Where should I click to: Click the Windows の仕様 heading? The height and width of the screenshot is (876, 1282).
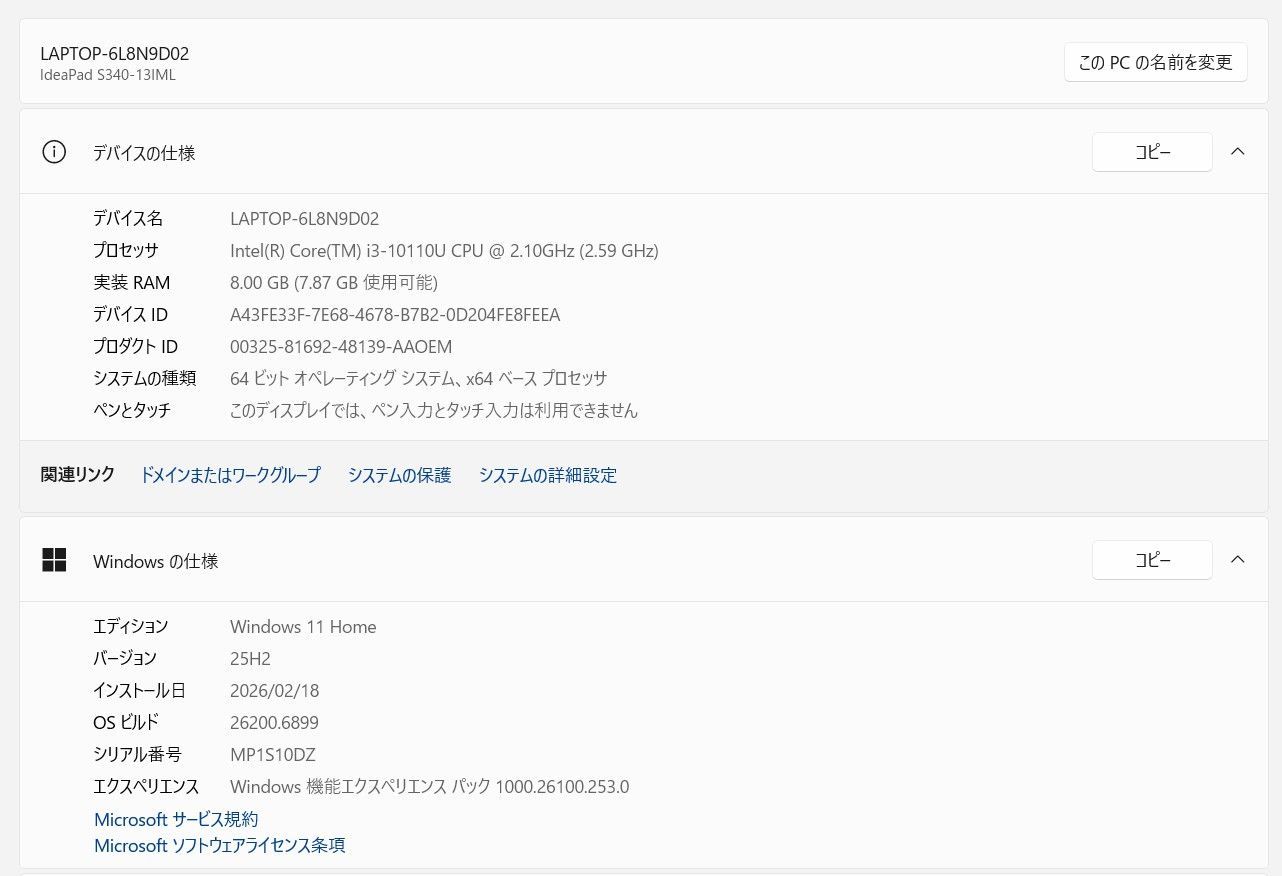pos(156,561)
